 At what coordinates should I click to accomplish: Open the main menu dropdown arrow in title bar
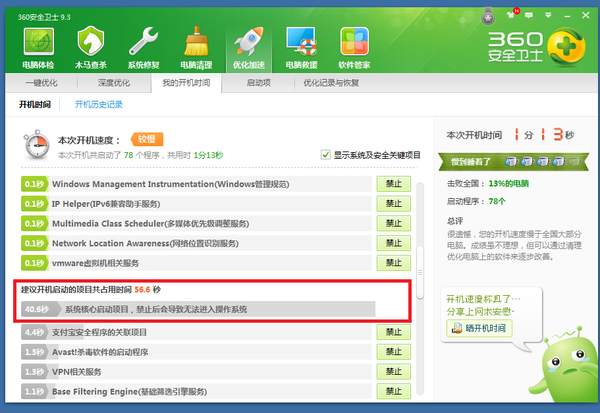548,15
